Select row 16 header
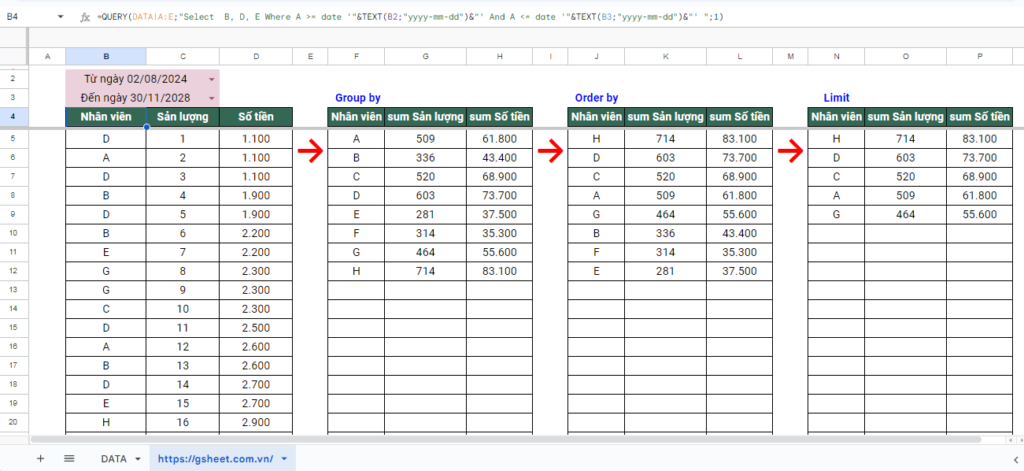The image size is (1024, 471). [14, 347]
